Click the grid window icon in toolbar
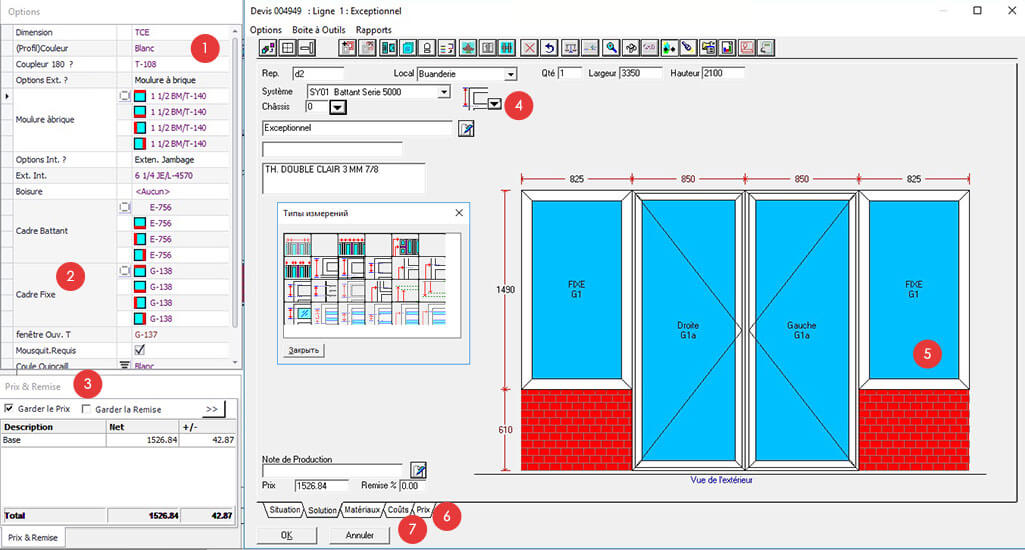The height and width of the screenshot is (550, 1025). [288, 47]
